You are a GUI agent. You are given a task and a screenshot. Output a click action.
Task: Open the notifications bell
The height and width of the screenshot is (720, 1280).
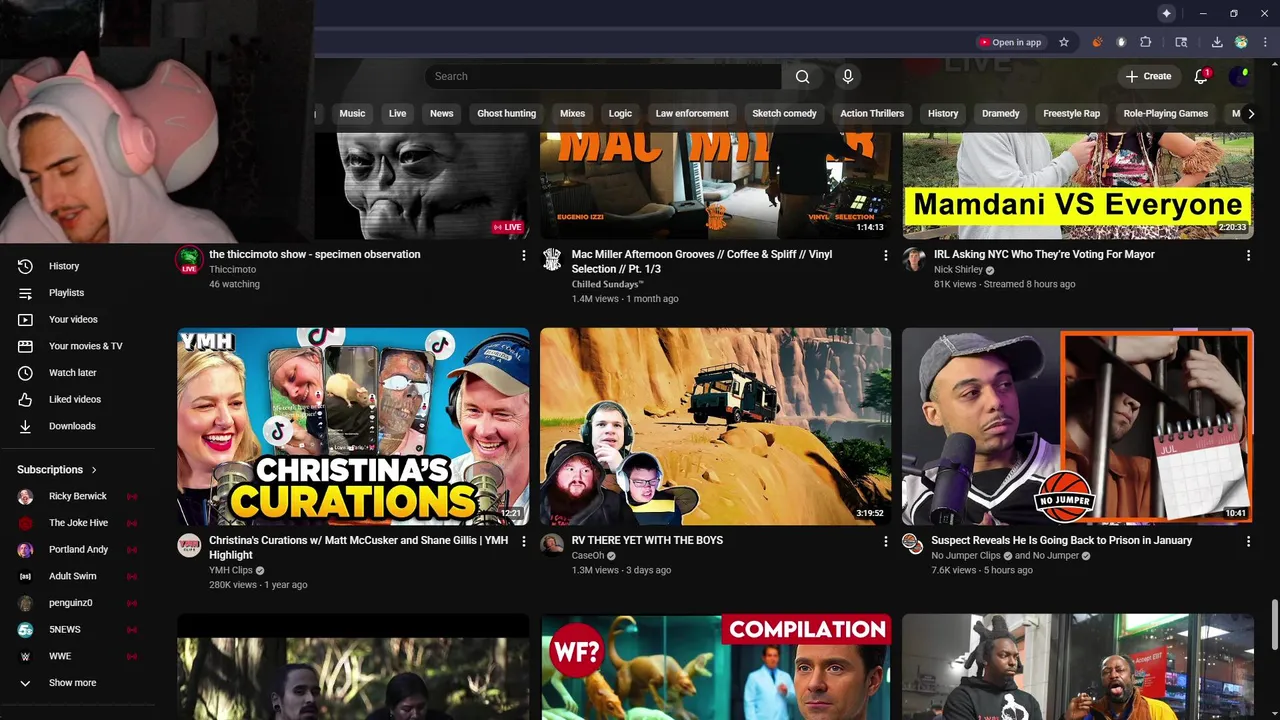click(1201, 77)
